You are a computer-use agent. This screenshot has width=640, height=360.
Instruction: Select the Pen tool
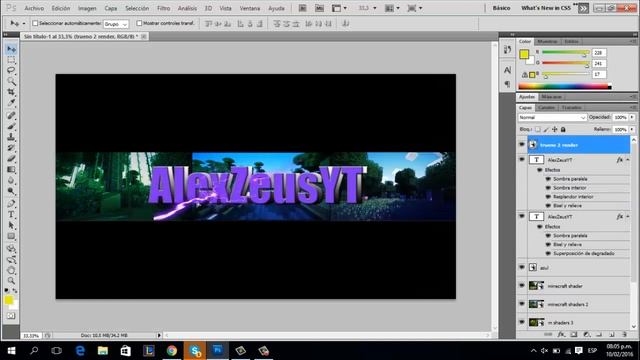point(11,204)
